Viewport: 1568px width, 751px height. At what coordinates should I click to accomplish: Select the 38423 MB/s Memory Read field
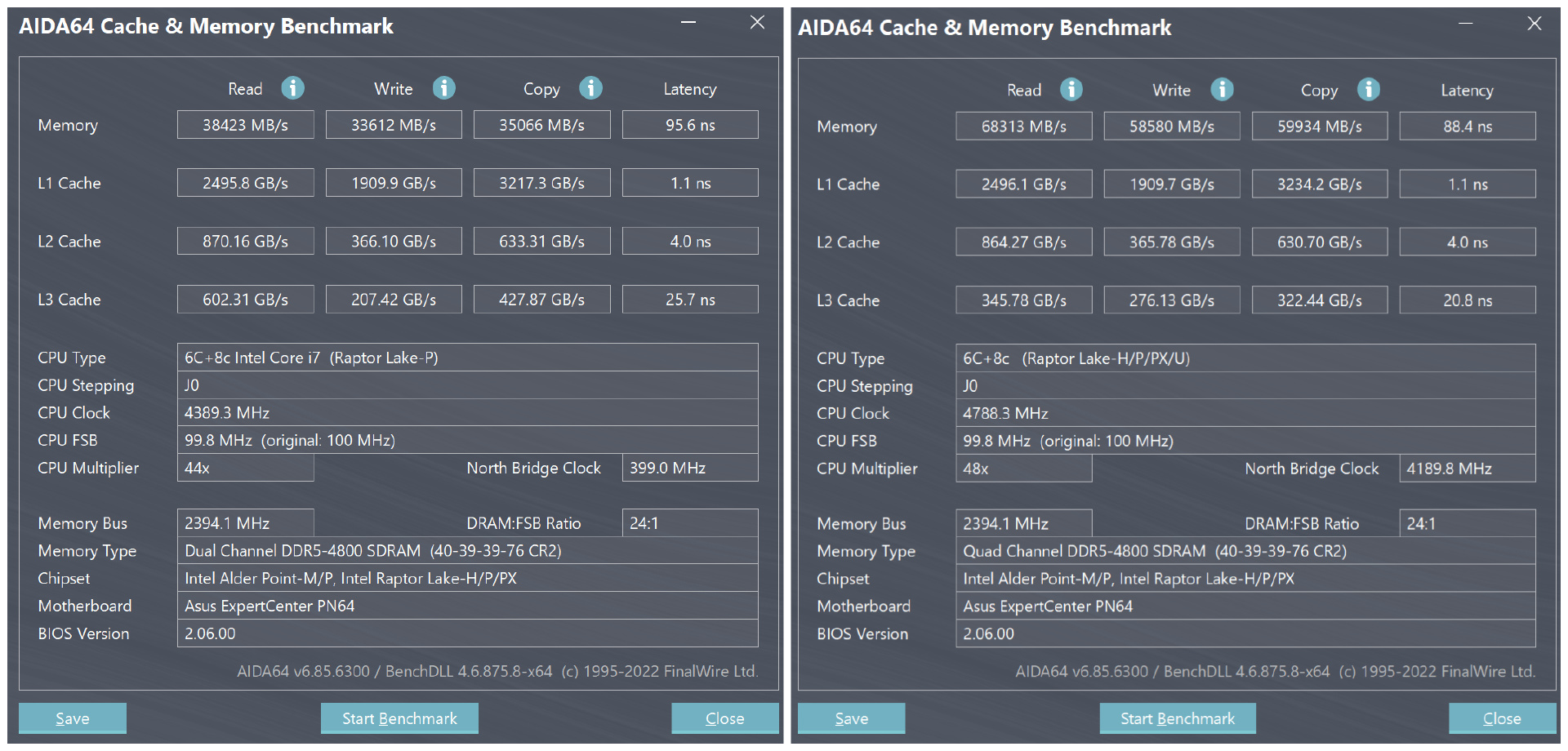click(245, 125)
